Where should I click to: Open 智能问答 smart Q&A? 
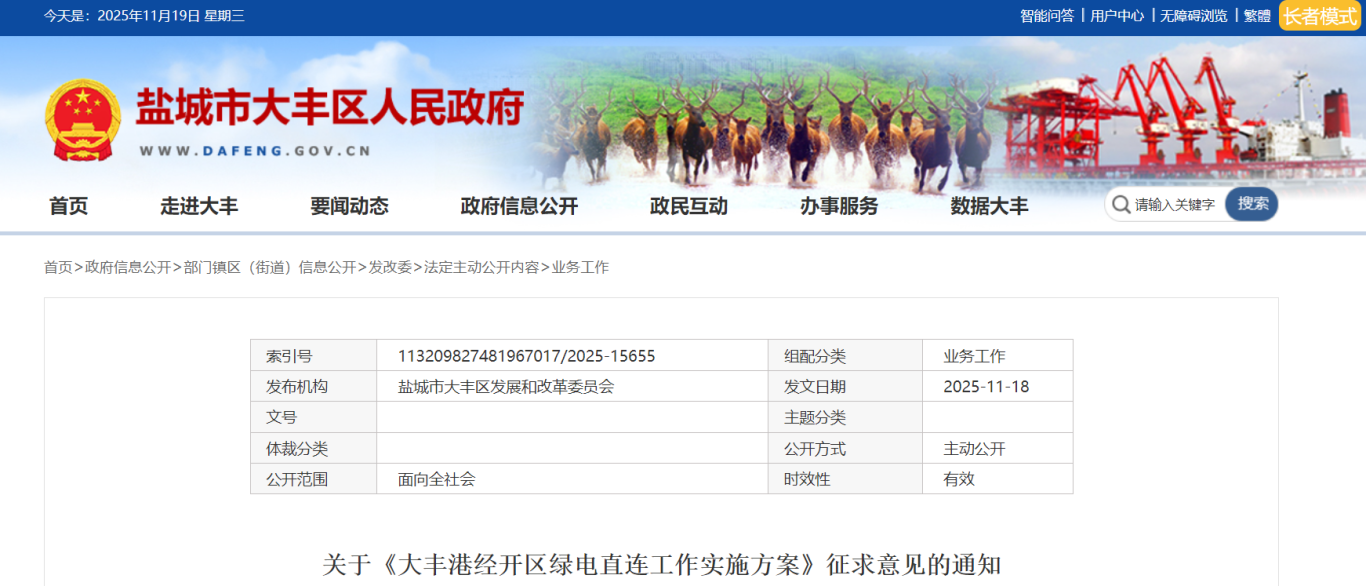point(1046,16)
